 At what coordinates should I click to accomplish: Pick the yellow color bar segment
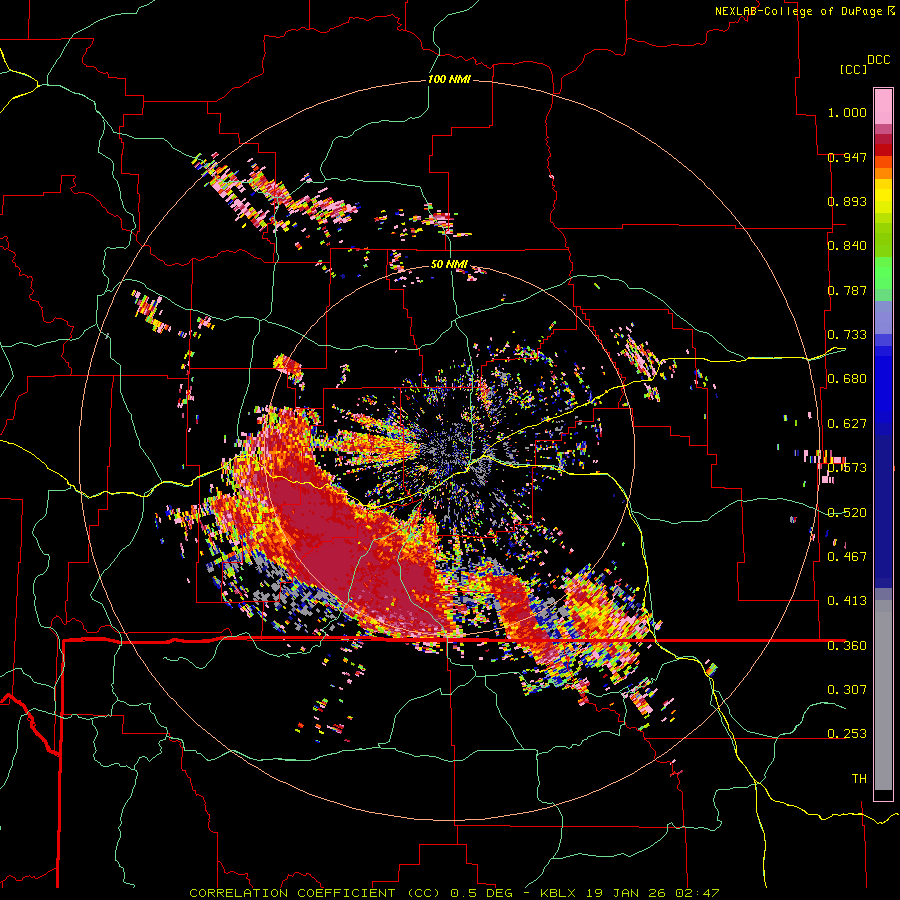[x=883, y=196]
